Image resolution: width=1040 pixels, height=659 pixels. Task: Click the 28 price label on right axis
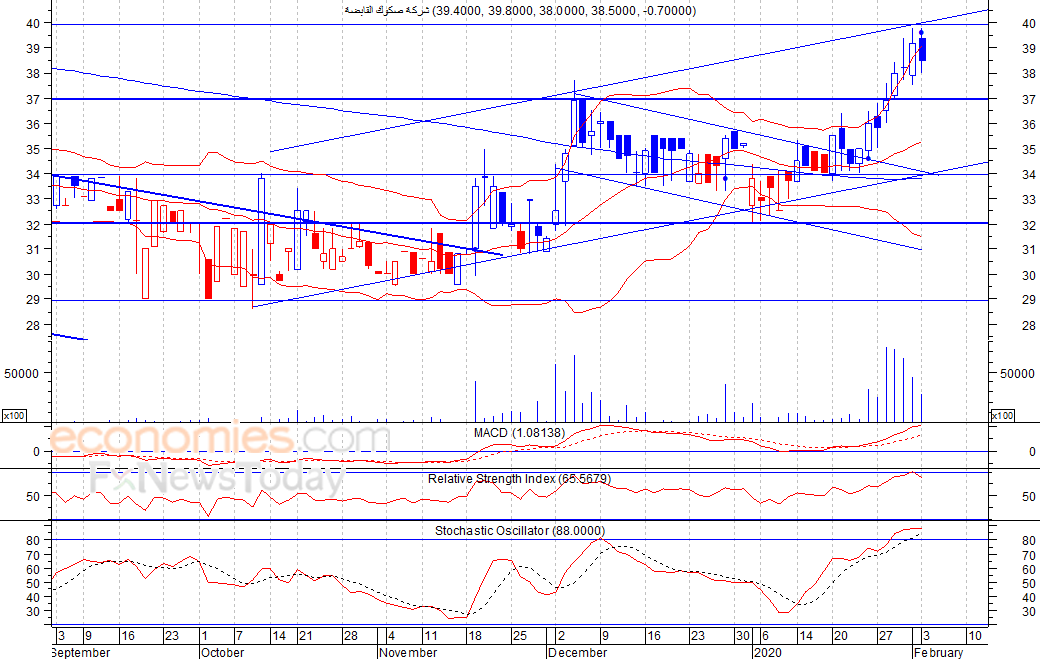click(1029, 326)
